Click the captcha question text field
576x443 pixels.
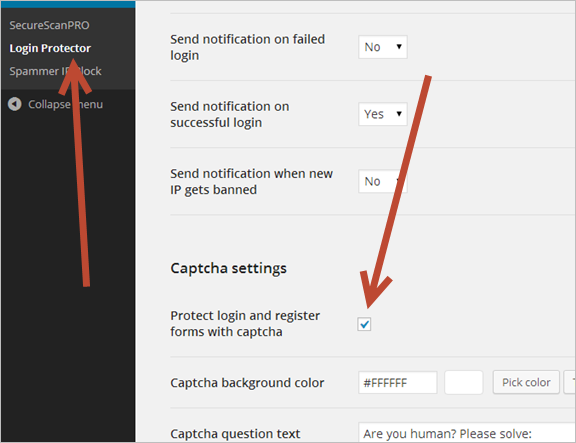coord(467,433)
